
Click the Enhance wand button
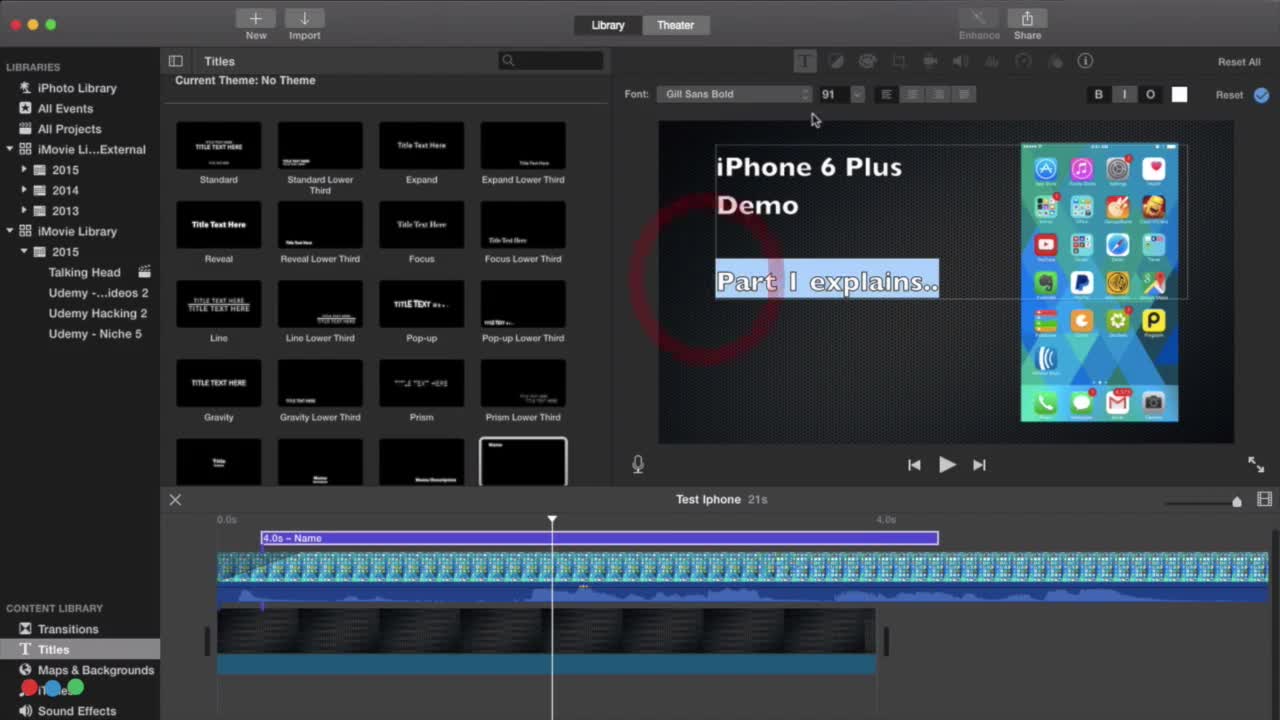[979, 18]
